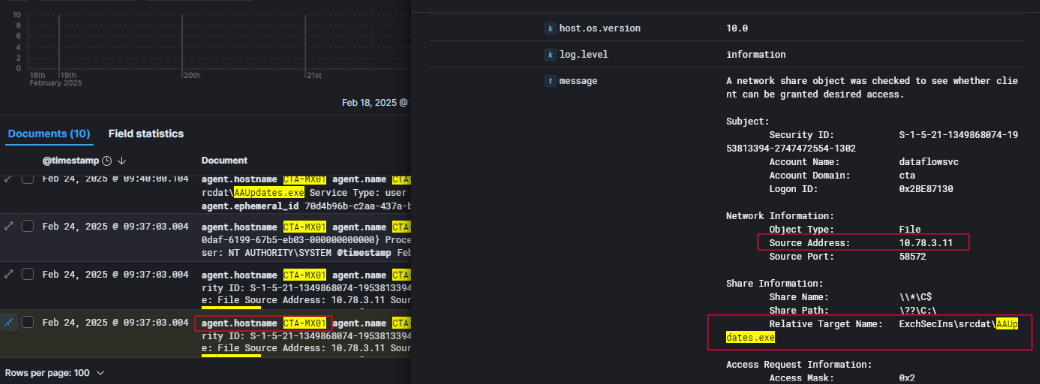The height and width of the screenshot is (384, 1040).
Task: Click the Share Path value \??\C:\
Action: click(918, 310)
